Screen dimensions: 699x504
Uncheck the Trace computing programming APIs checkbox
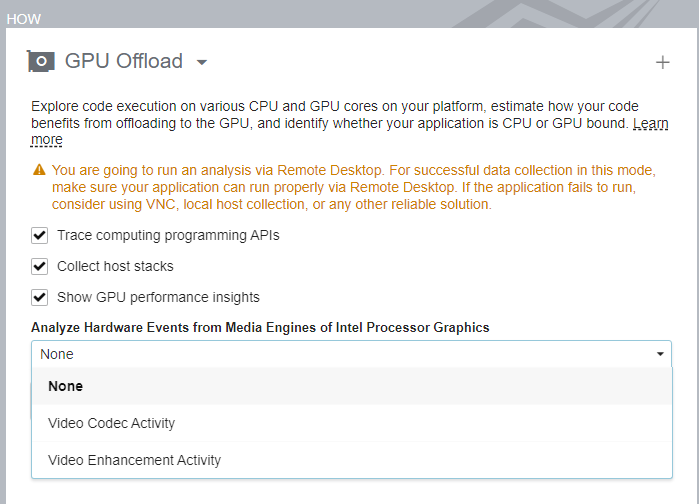40,236
